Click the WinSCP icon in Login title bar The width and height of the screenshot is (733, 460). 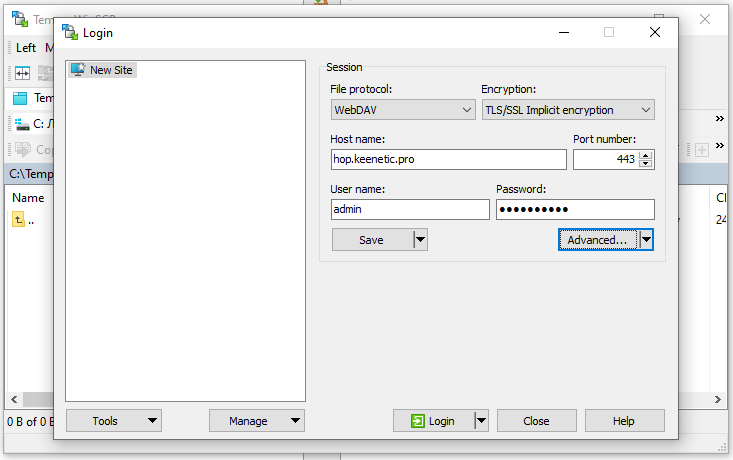coord(70,32)
